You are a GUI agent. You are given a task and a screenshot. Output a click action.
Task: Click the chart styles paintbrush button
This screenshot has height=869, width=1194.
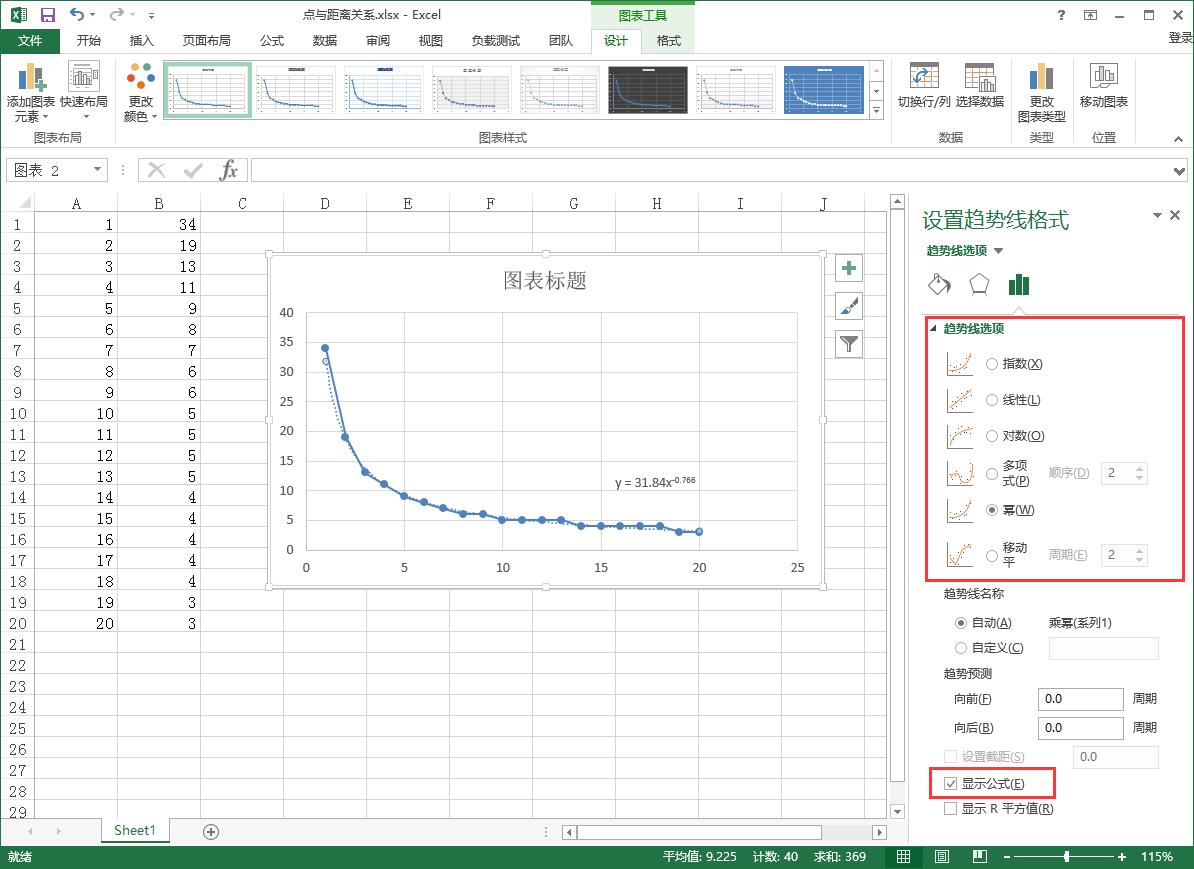[x=848, y=306]
